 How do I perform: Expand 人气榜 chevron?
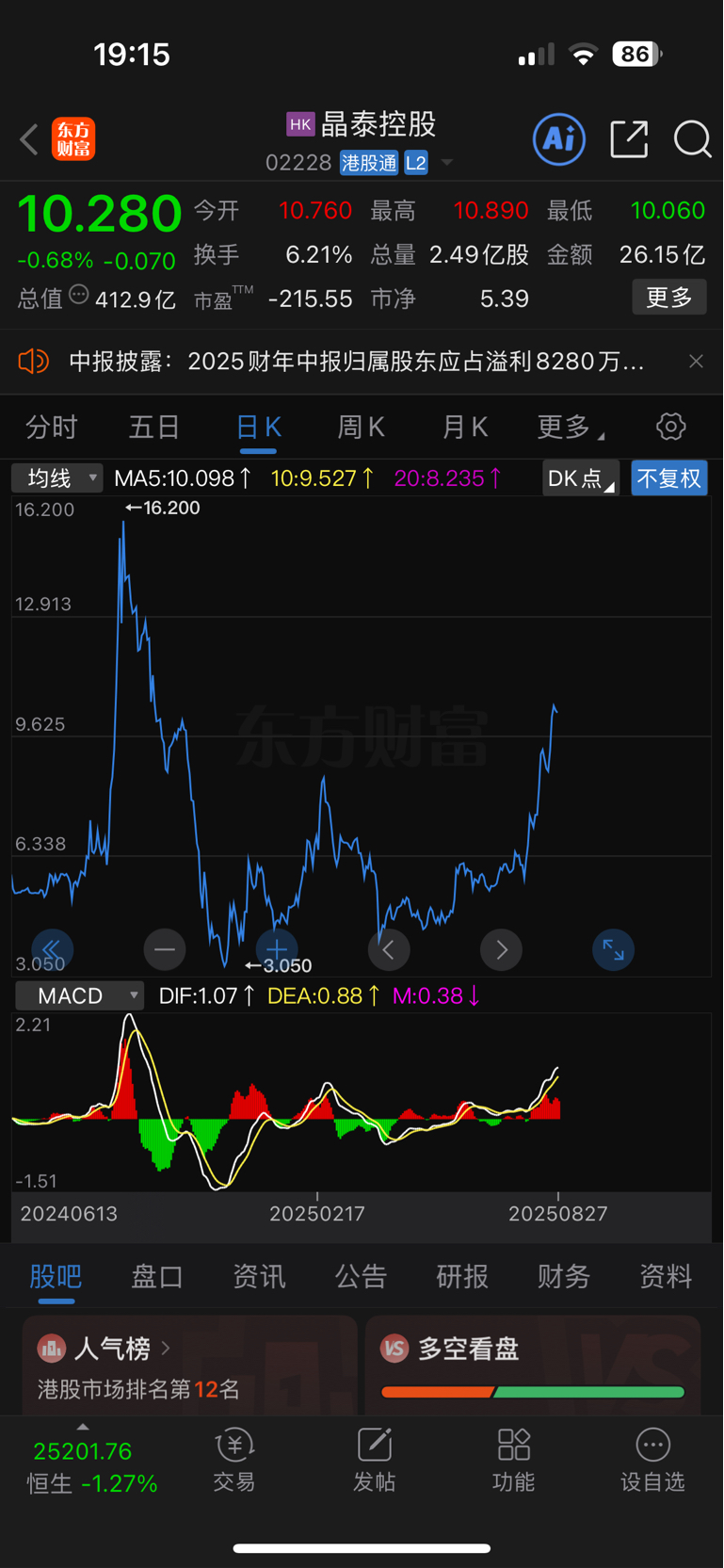166,1349
